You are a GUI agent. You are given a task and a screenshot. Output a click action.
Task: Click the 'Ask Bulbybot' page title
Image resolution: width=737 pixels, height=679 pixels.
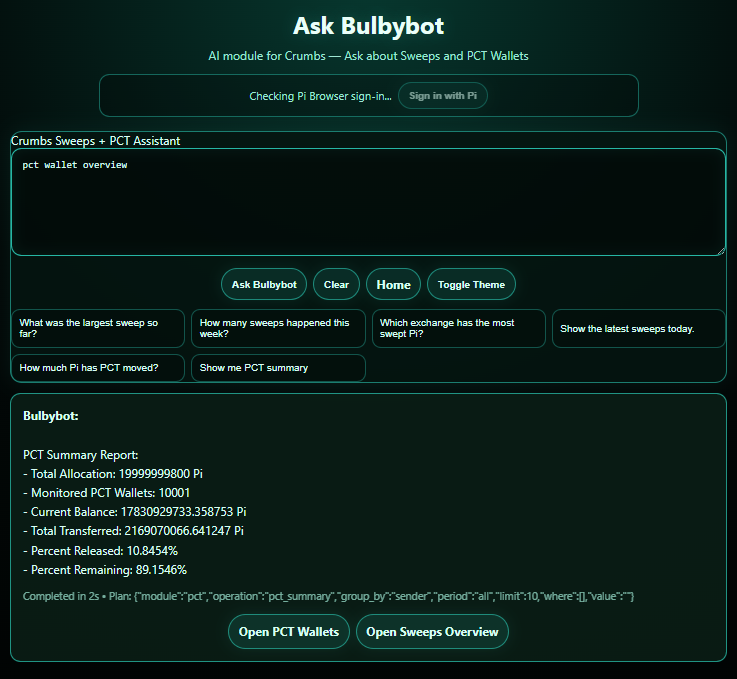coord(368,26)
